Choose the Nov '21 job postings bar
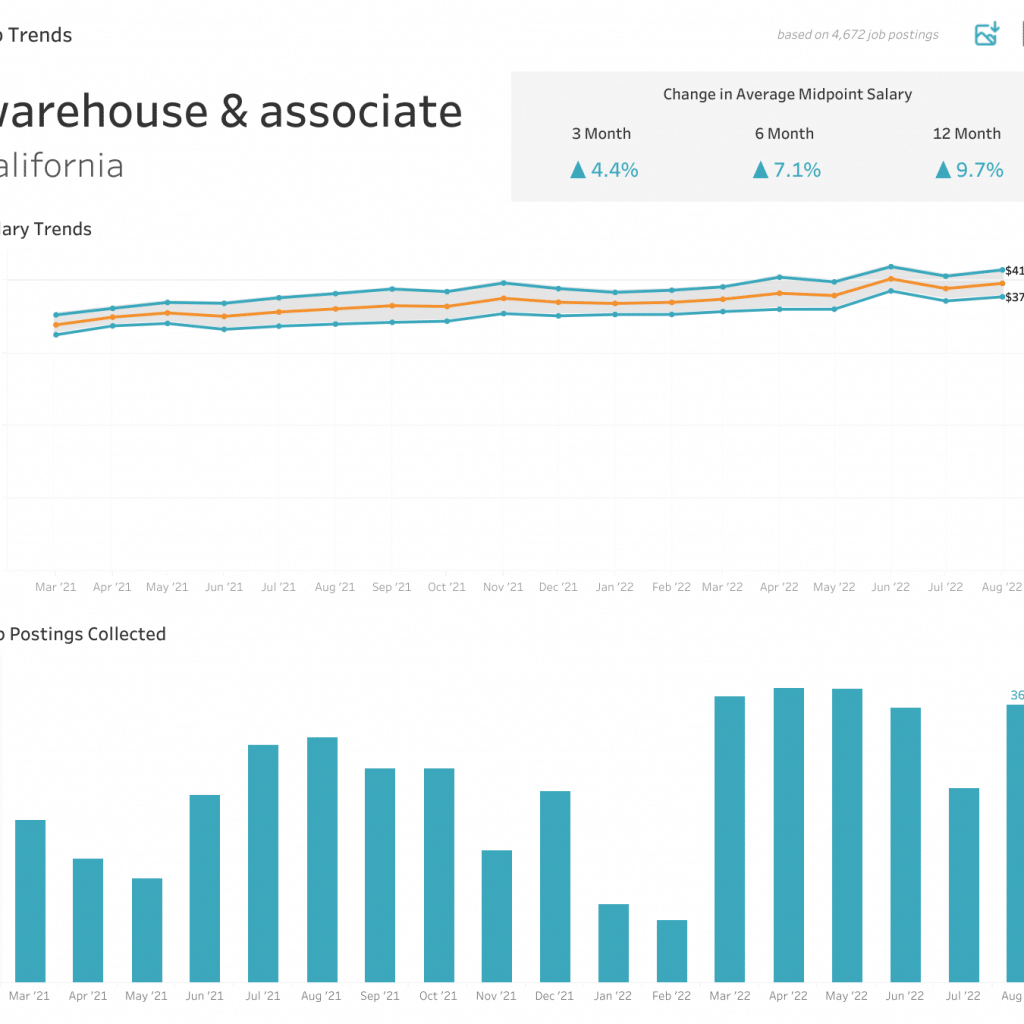Image resolution: width=1024 pixels, height=1024 pixels. [497, 916]
